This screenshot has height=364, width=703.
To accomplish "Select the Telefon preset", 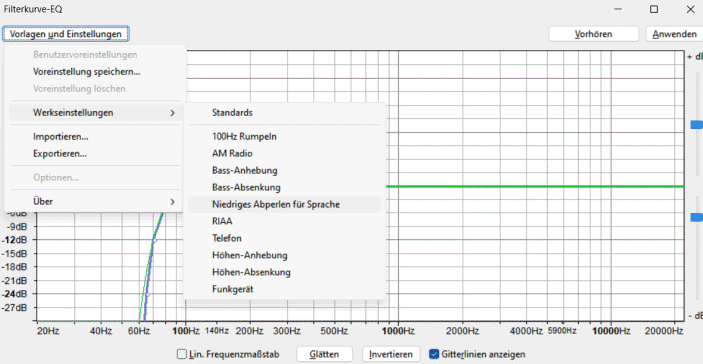I will 284,238.
